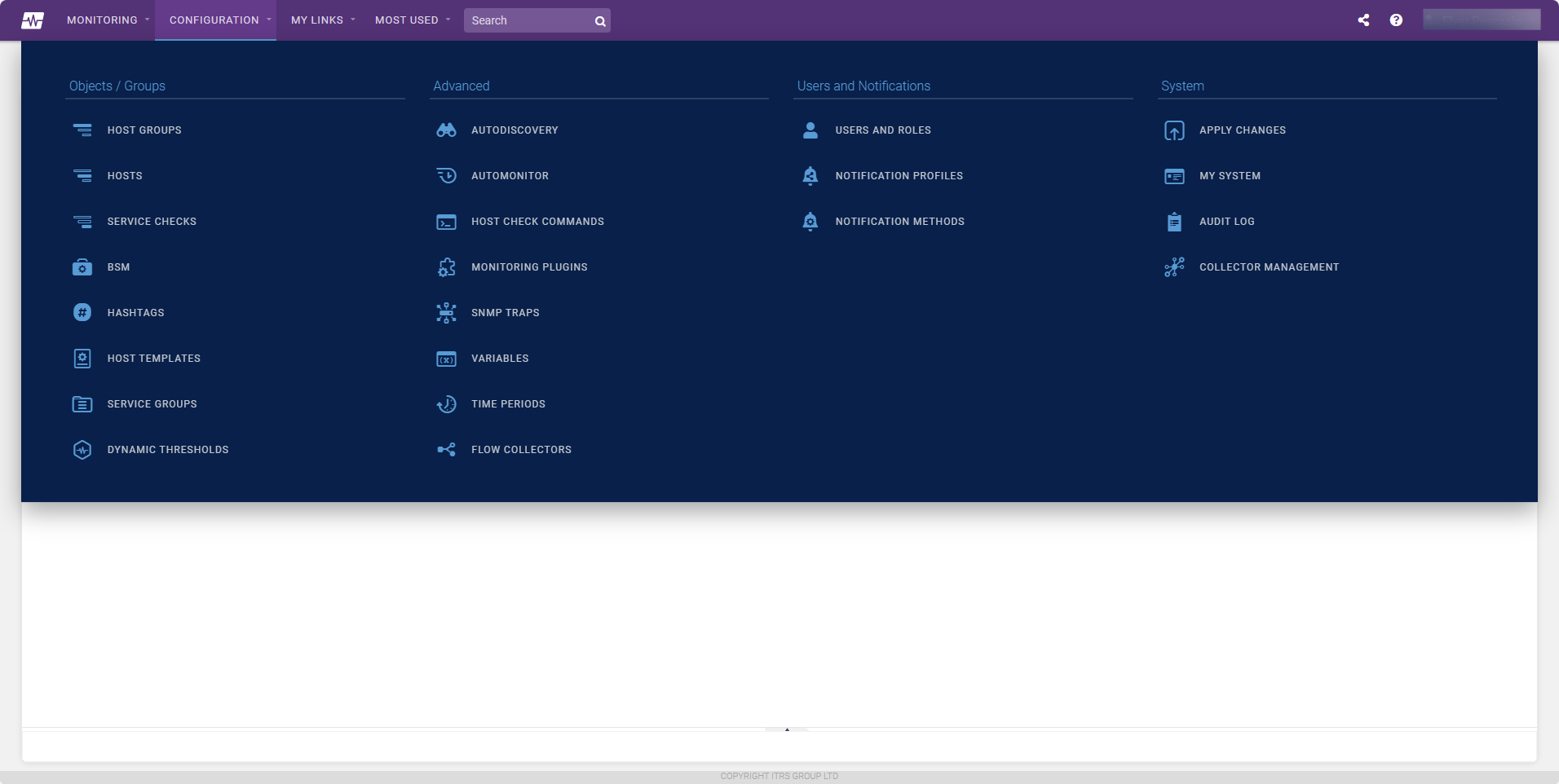The height and width of the screenshot is (784, 1559).
Task: Click the Automonitor icon
Action: pos(446,176)
